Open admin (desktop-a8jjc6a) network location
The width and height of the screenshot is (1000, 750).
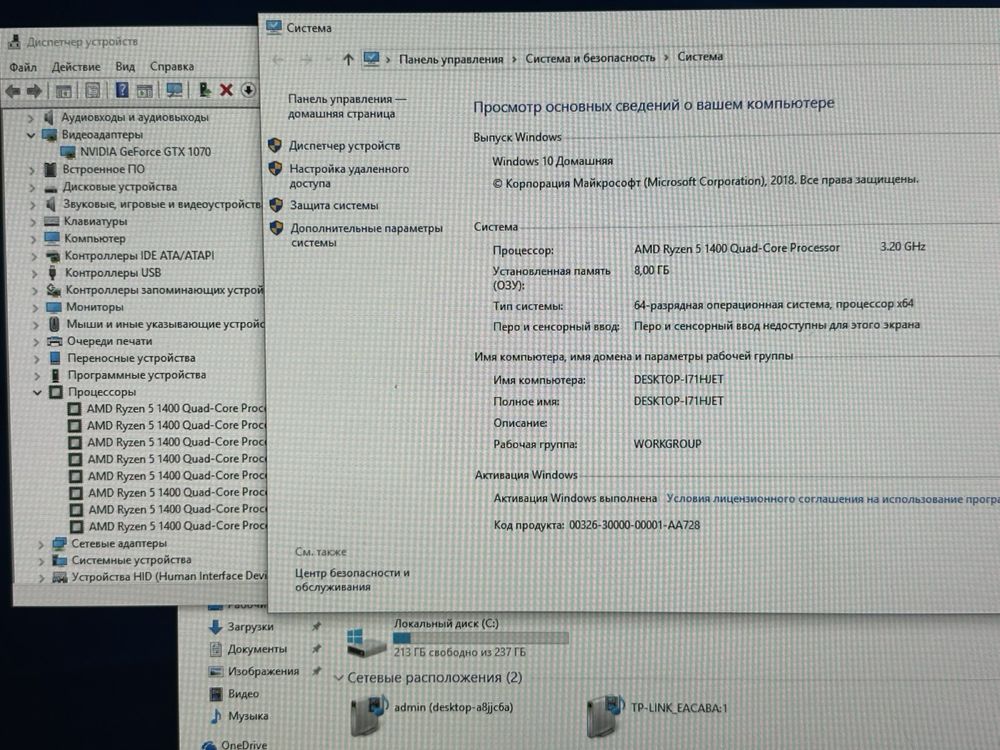point(453,707)
